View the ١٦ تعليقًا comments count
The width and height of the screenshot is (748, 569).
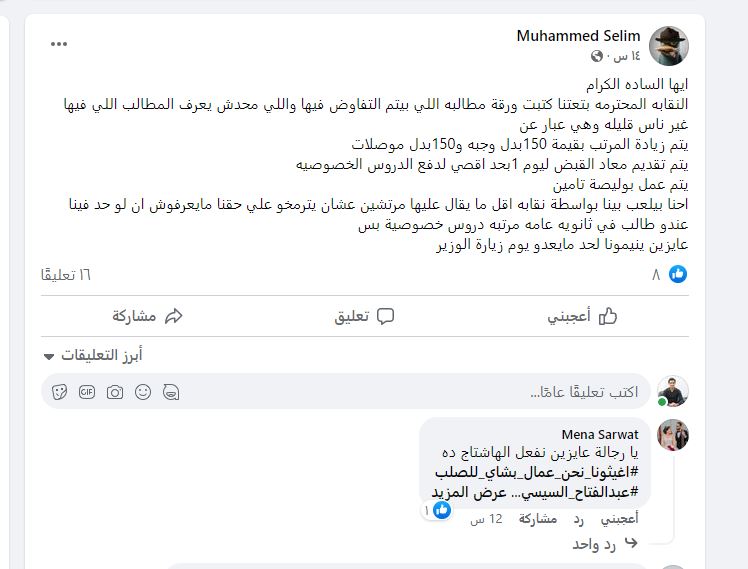tap(66, 274)
